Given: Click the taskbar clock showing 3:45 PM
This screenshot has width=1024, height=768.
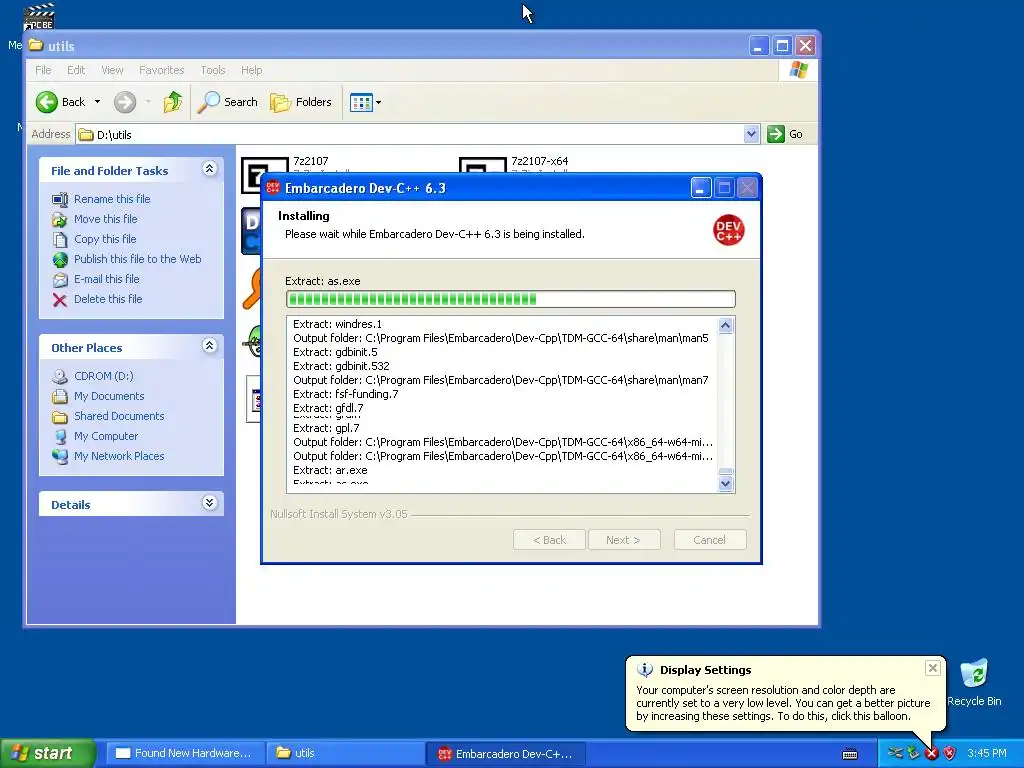Looking at the screenshot, I should [x=987, y=753].
